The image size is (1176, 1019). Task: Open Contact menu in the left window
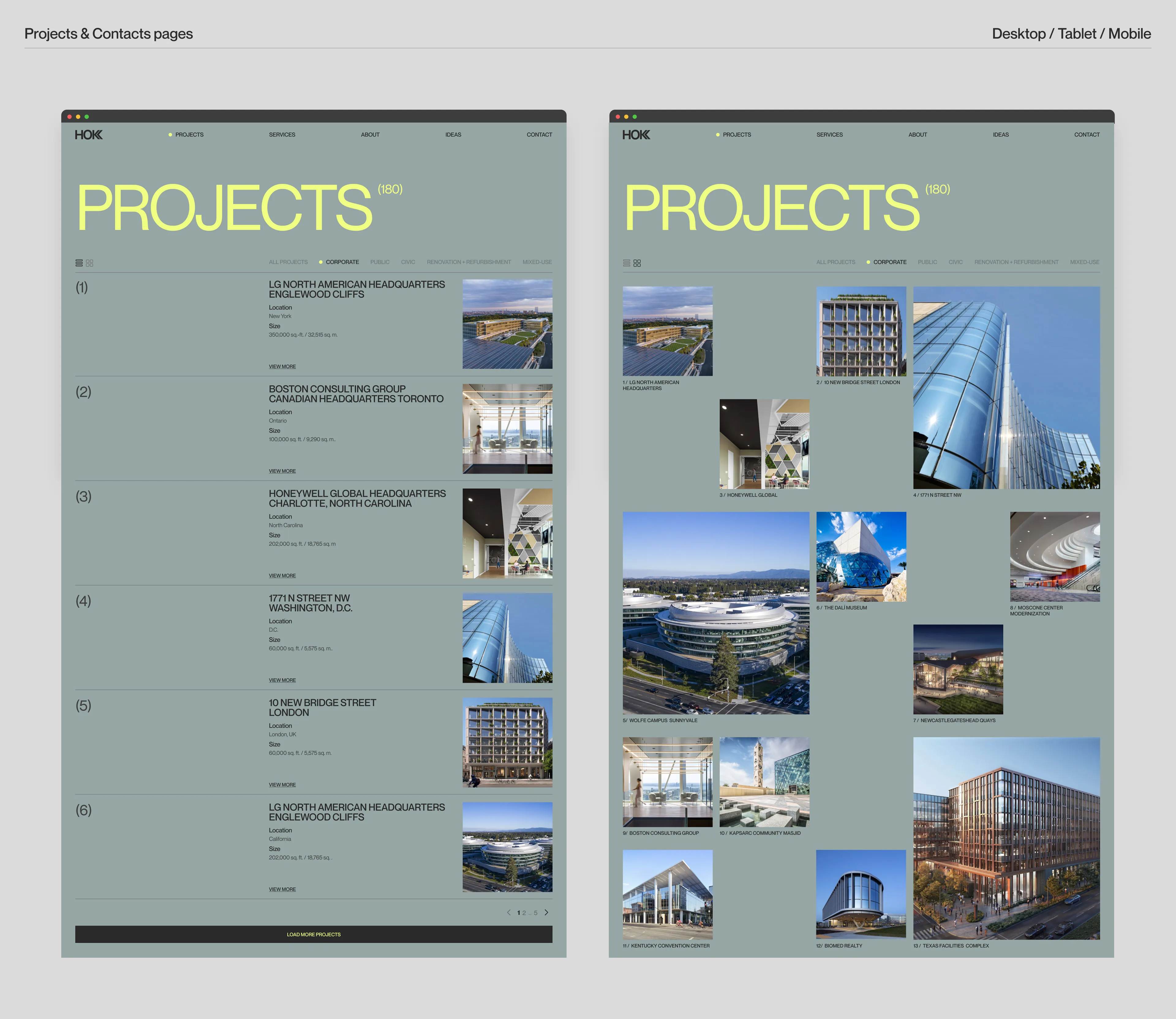tap(539, 135)
